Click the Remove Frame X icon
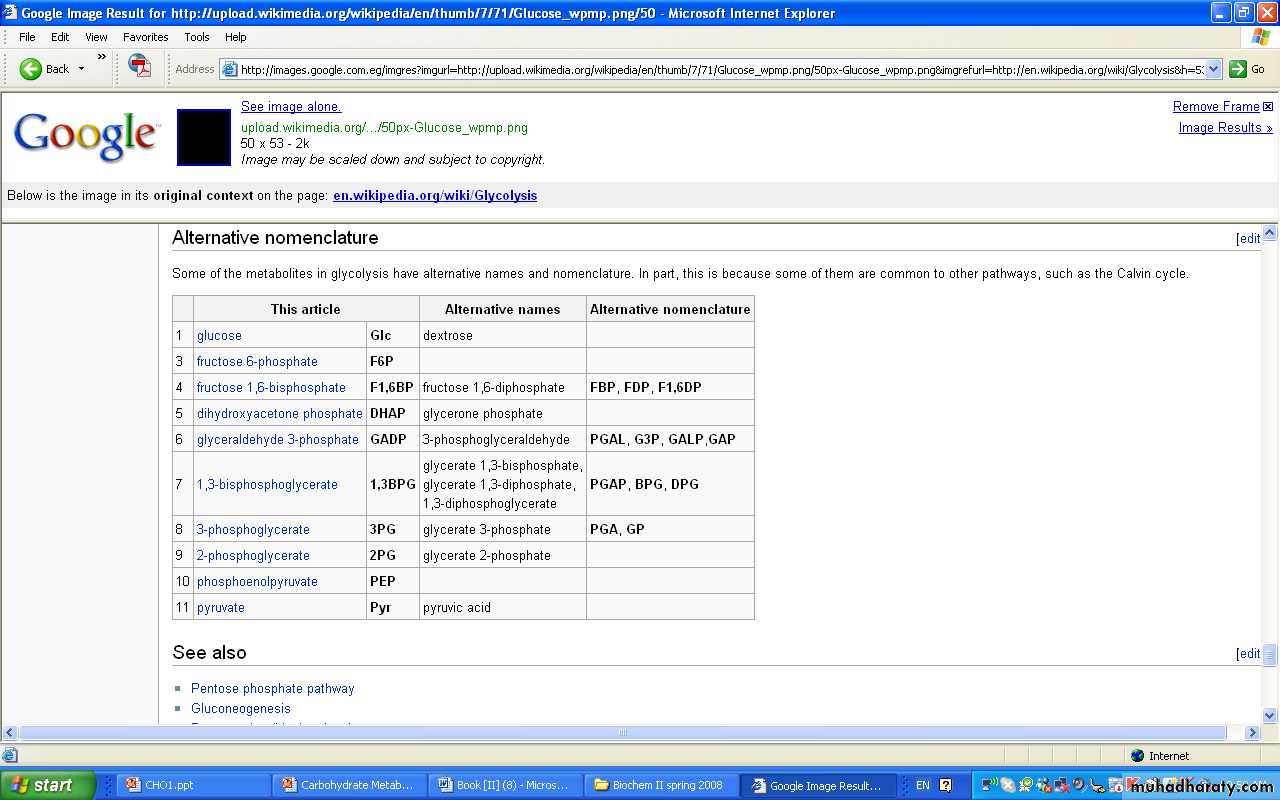Screen dimensions: 1280x800 [x=1268, y=107]
